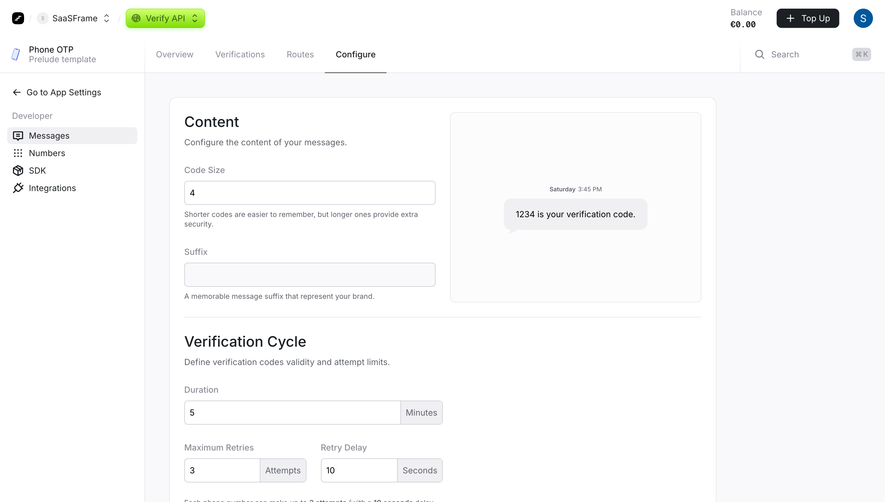Click the Phone OTP title text
The width and height of the screenshot is (885, 502).
click(51, 49)
